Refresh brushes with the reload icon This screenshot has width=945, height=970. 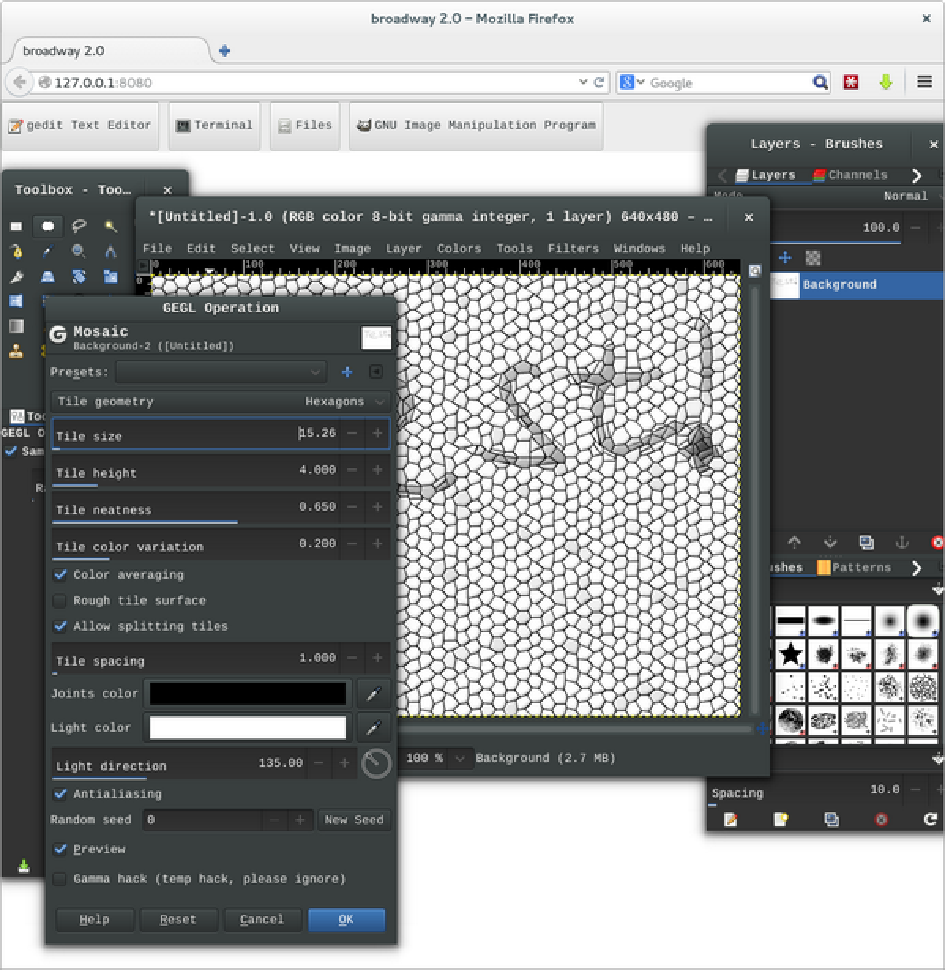point(930,819)
